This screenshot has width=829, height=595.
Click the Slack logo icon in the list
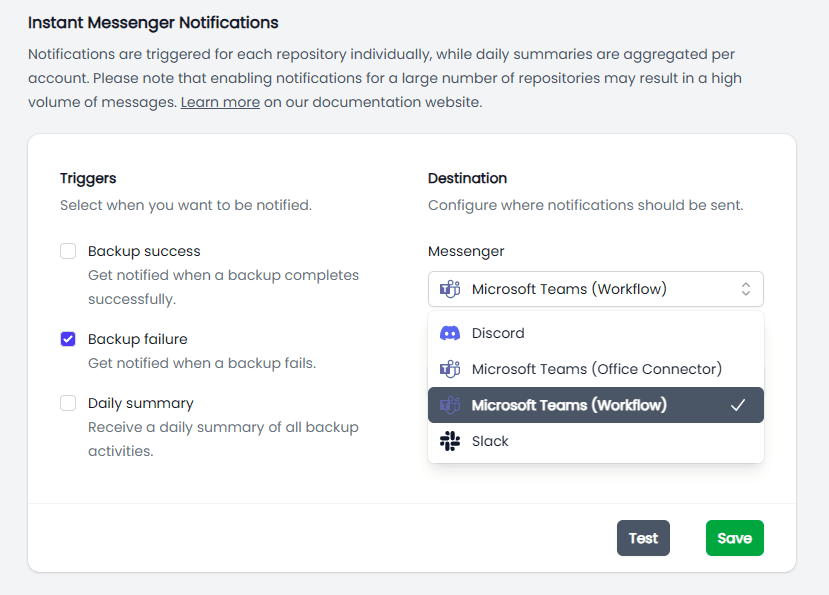[x=450, y=441]
